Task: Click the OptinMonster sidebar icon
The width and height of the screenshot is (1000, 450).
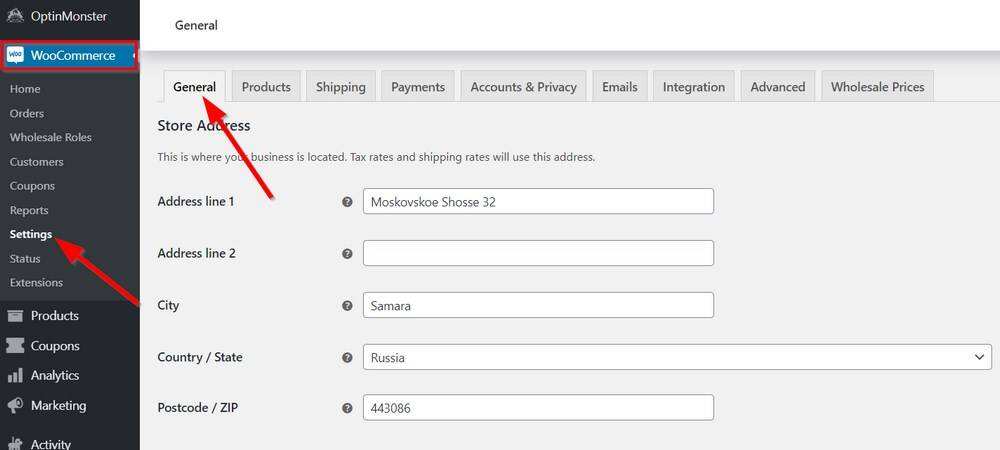Action: tap(15, 16)
